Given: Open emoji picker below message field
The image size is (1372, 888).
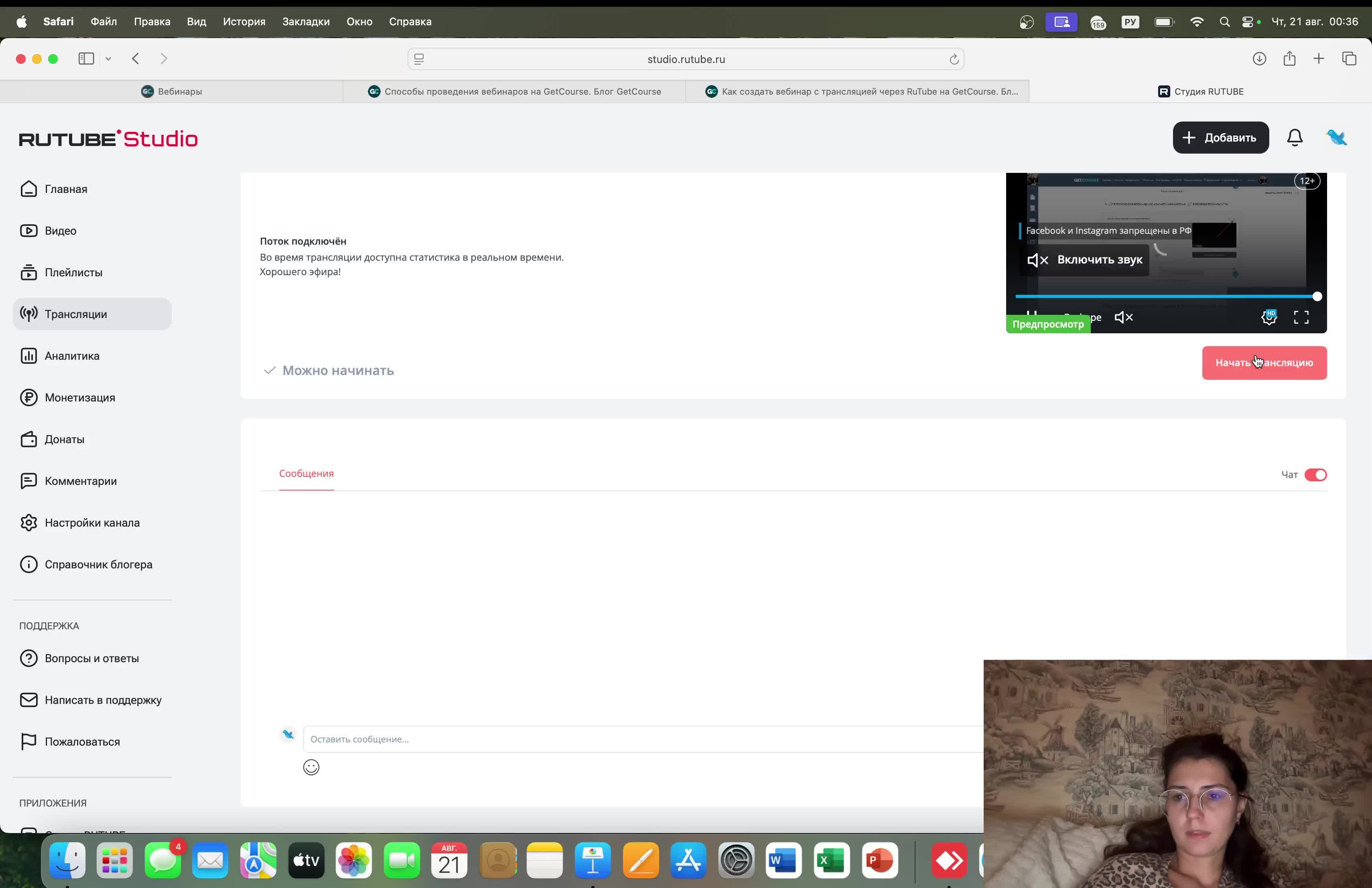Looking at the screenshot, I should coord(311,767).
